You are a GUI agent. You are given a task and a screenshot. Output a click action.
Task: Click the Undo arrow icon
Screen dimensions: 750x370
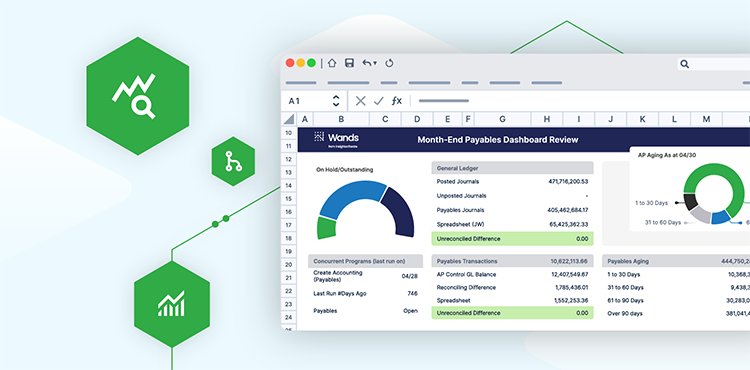[367, 63]
